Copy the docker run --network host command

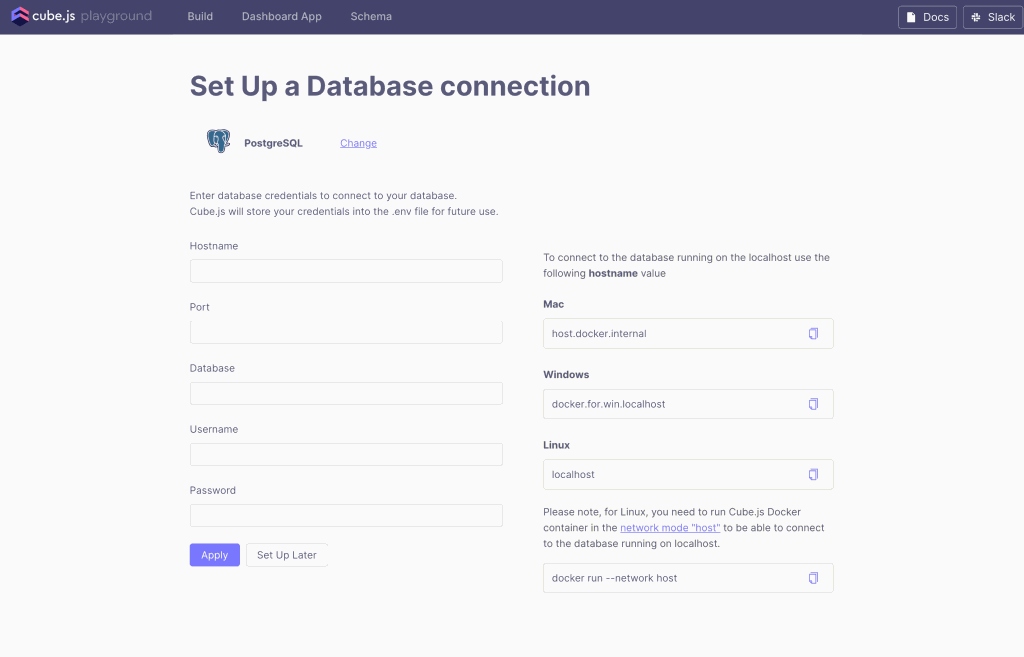[x=813, y=578]
